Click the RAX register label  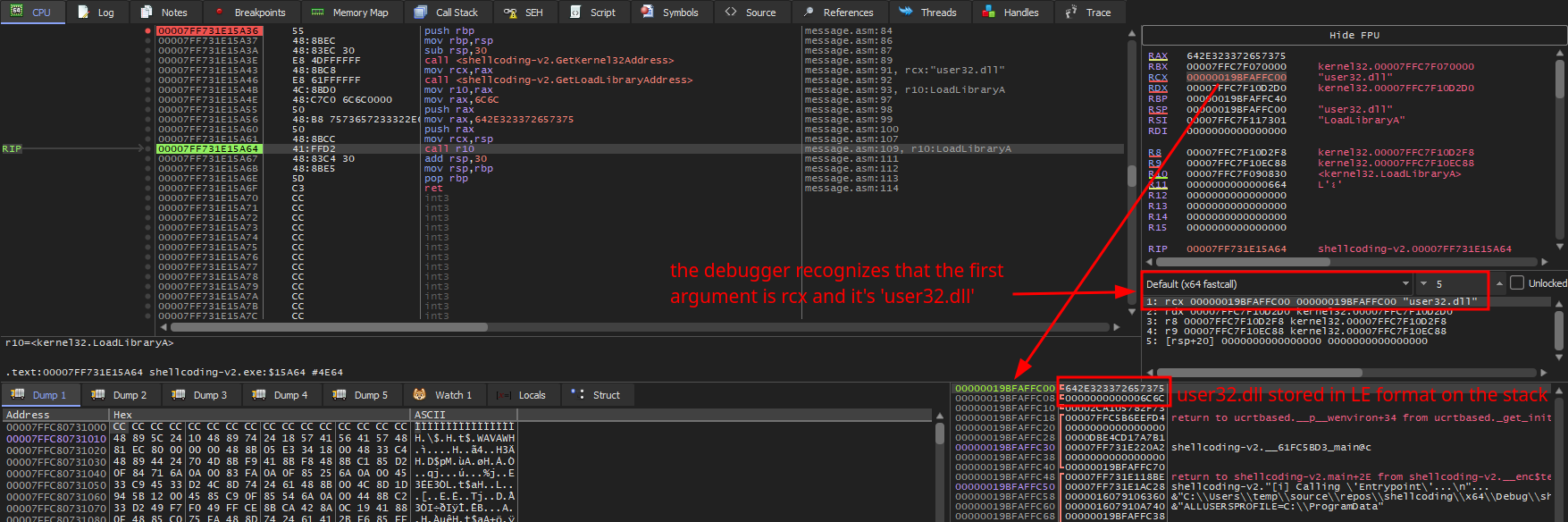pos(1157,55)
